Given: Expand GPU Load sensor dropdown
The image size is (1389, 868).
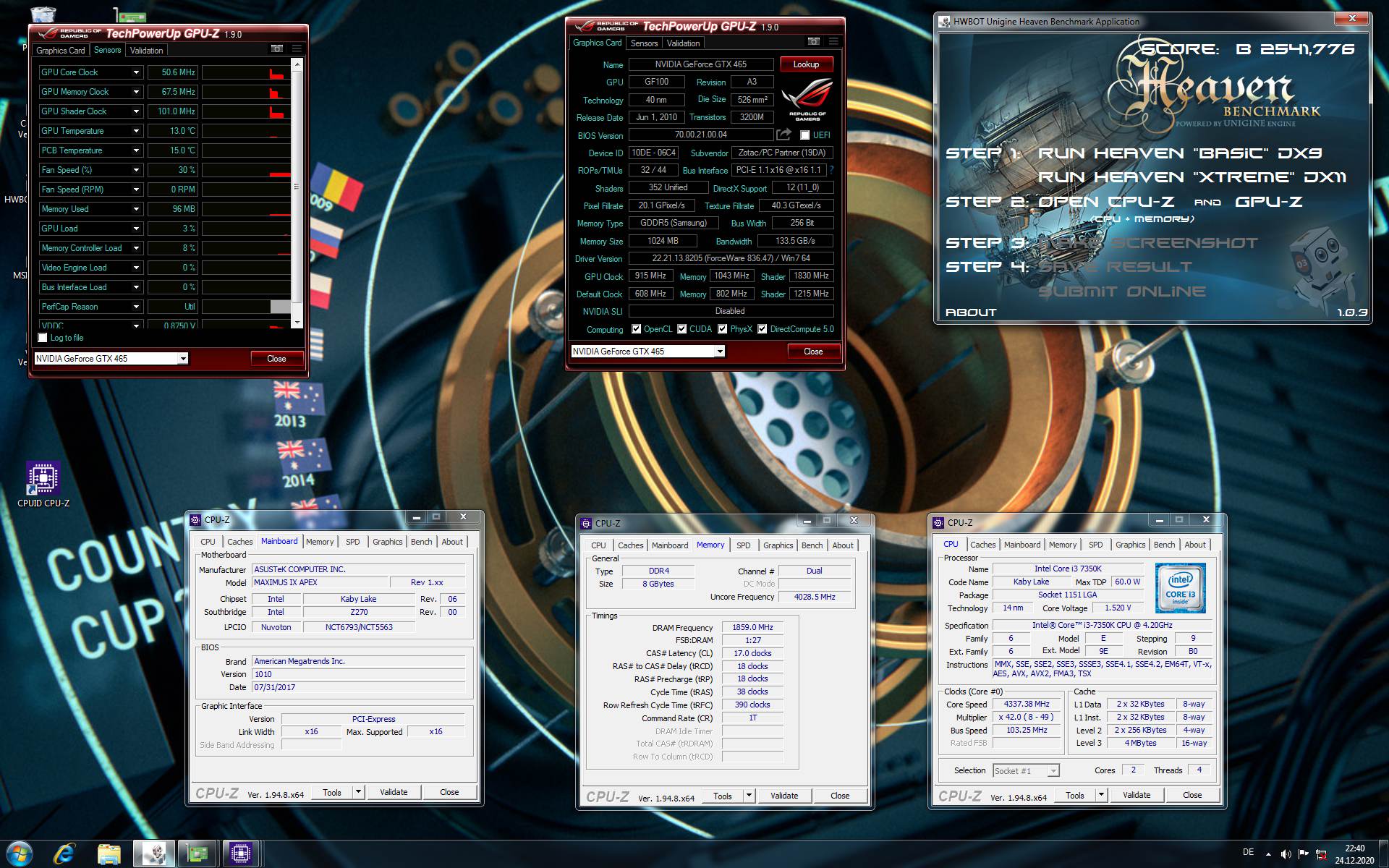Looking at the screenshot, I should [136, 229].
